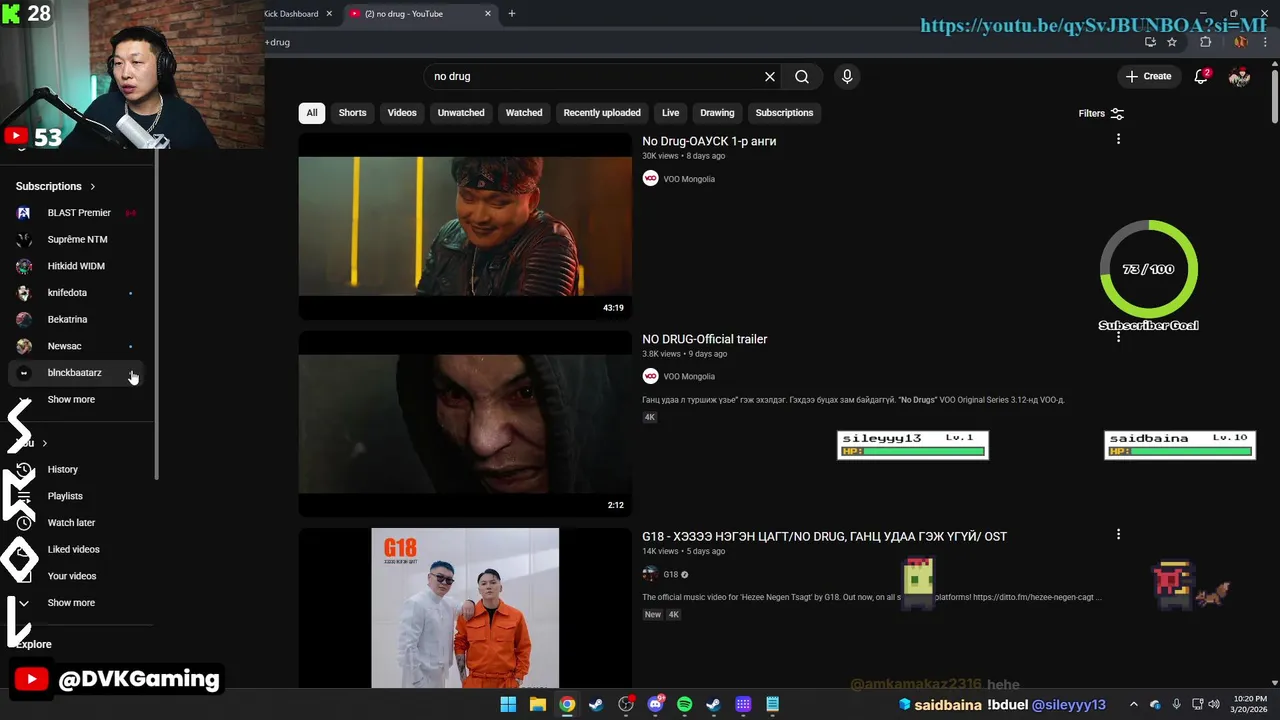This screenshot has height=720, width=1280.
Task: Open Spotify from the taskbar
Action: point(684,704)
